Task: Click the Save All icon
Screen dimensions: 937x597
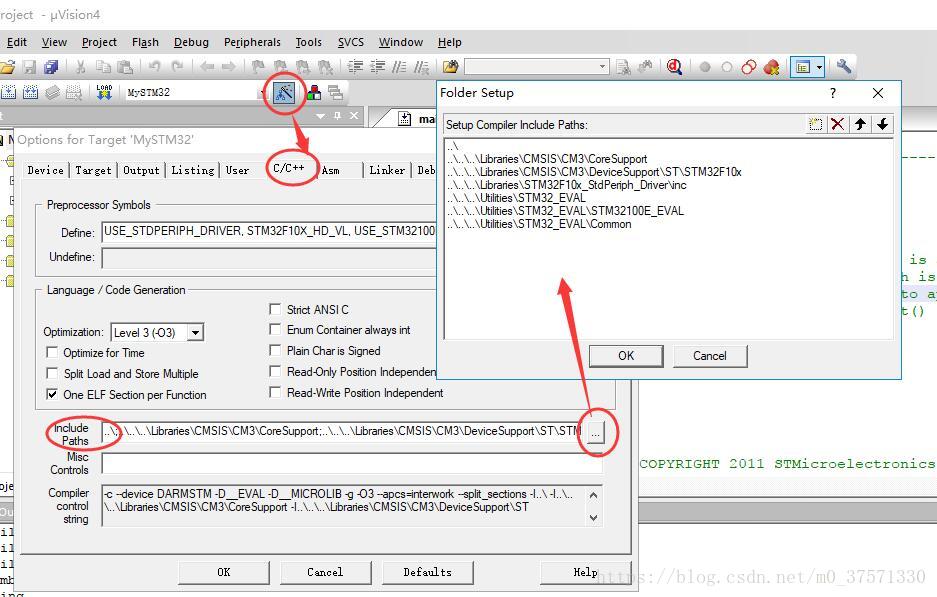Action: pyautogui.click(x=51, y=67)
